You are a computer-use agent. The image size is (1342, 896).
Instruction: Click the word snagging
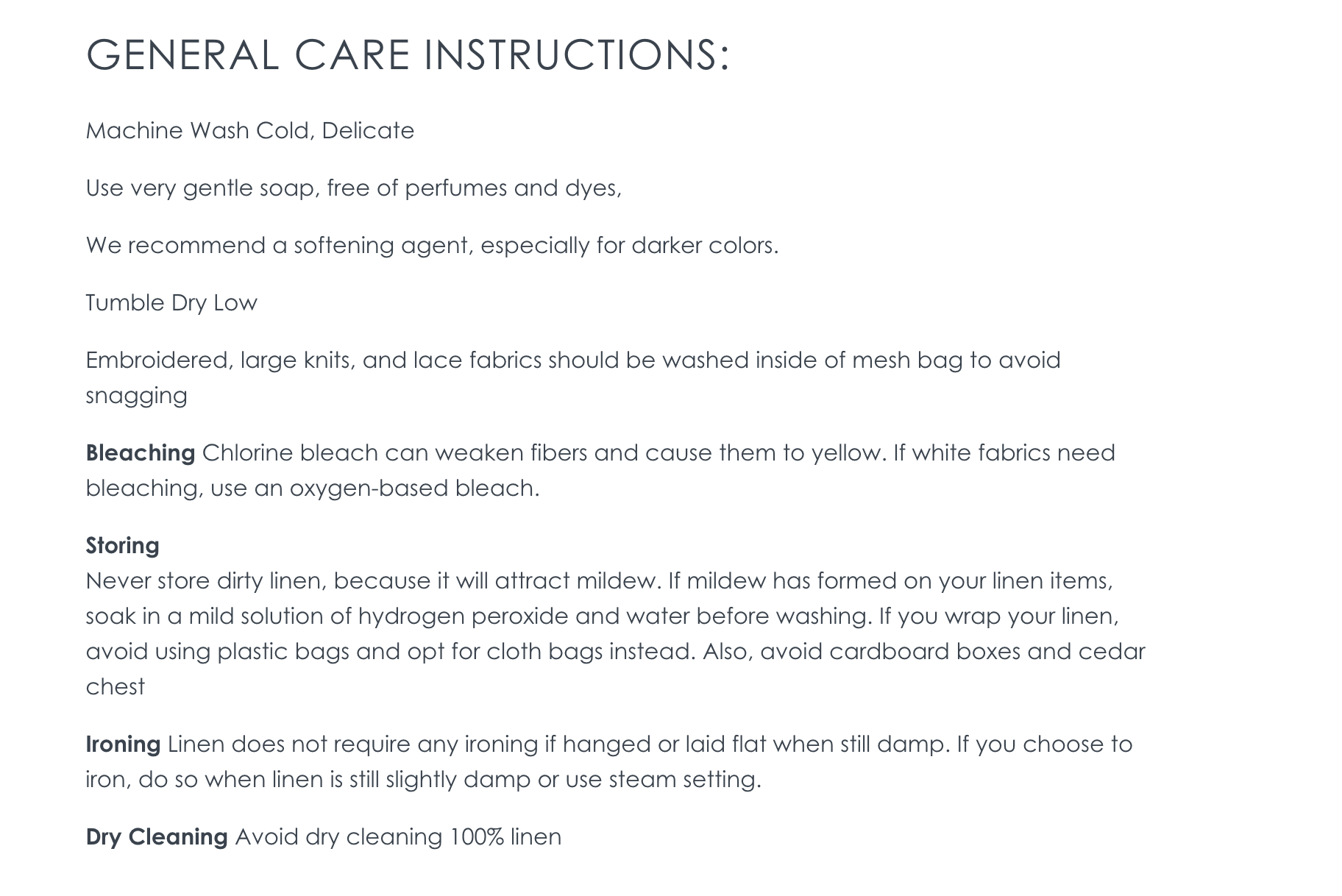click(x=136, y=396)
